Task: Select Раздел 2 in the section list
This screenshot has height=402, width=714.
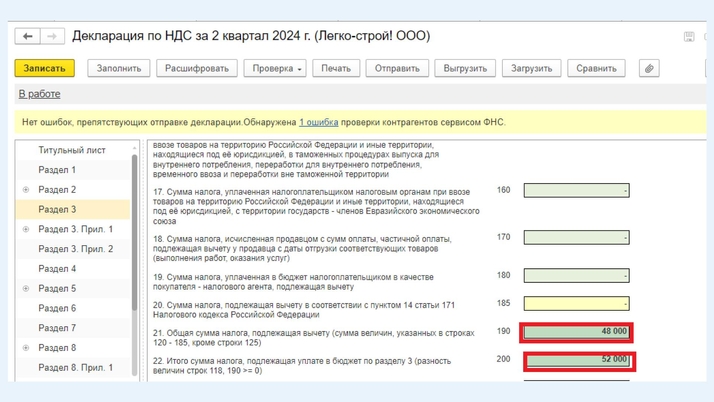Action: 57,190
